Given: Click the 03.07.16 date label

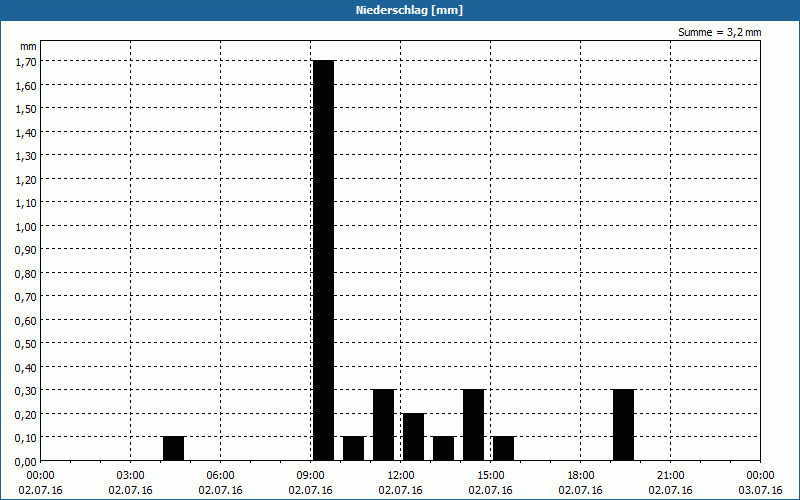Looking at the screenshot, I should (x=760, y=490).
